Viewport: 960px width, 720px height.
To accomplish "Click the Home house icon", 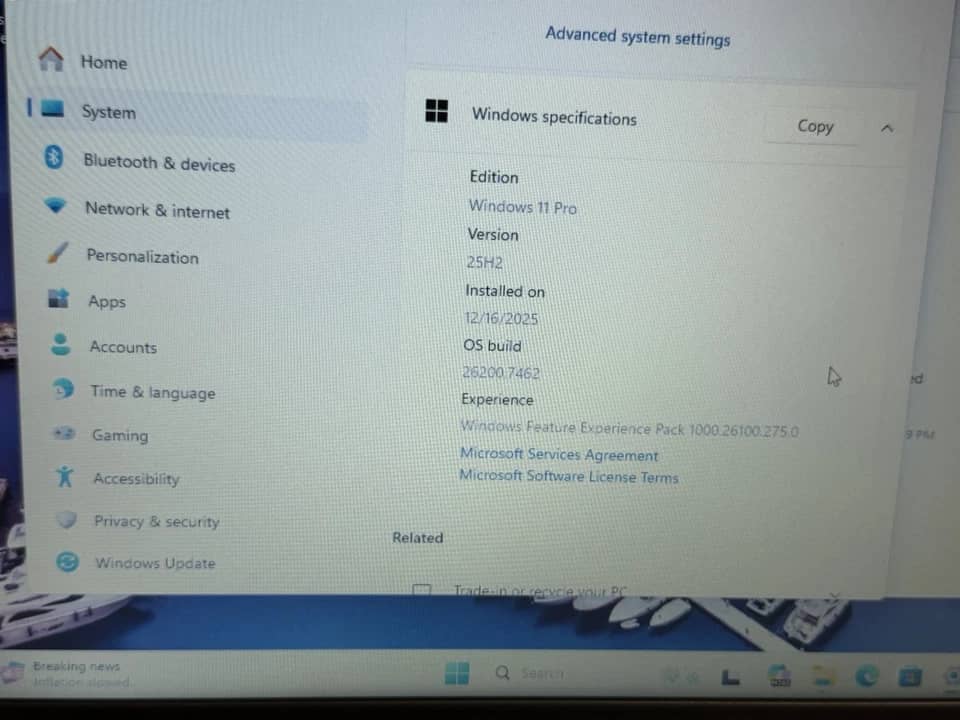I will pos(51,59).
